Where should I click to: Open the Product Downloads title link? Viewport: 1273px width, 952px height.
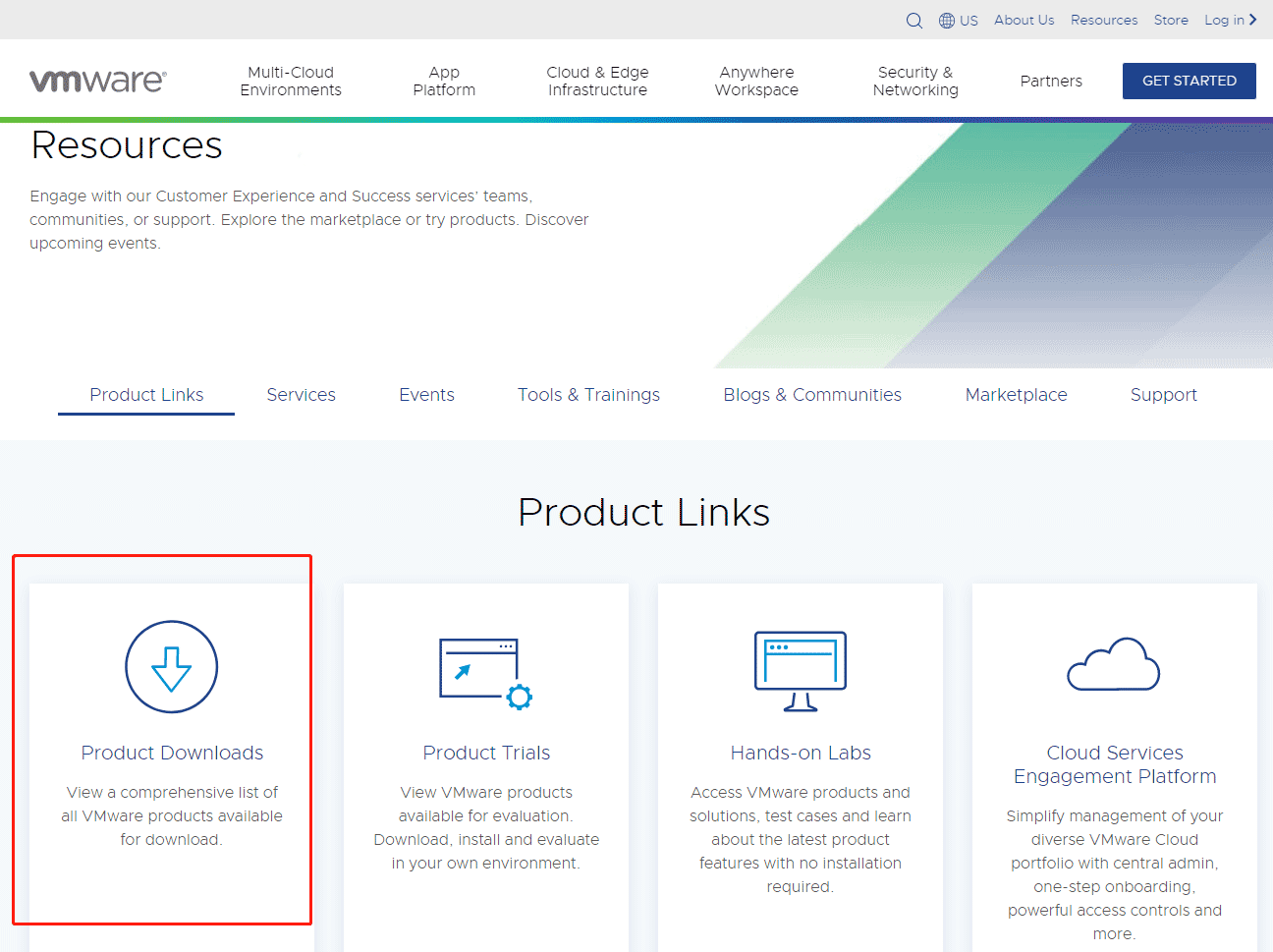(x=172, y=753)
